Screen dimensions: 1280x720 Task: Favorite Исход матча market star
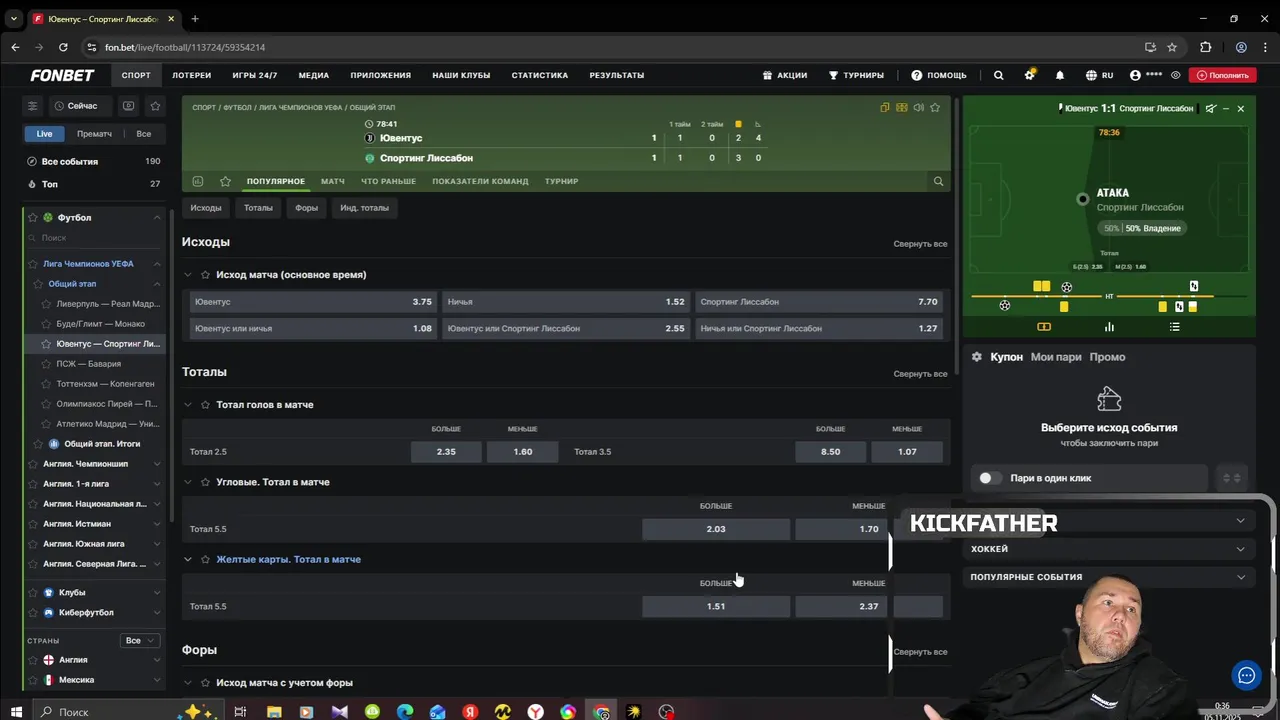click(206, 274)
